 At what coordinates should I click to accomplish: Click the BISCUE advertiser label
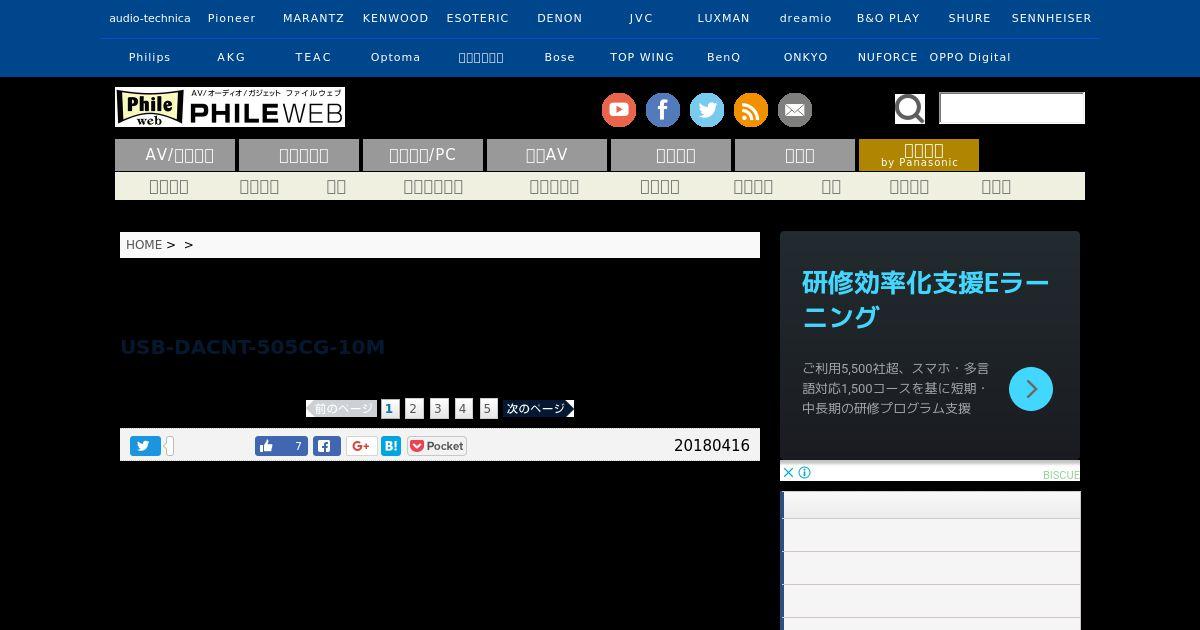click(x=1061, y=475)
